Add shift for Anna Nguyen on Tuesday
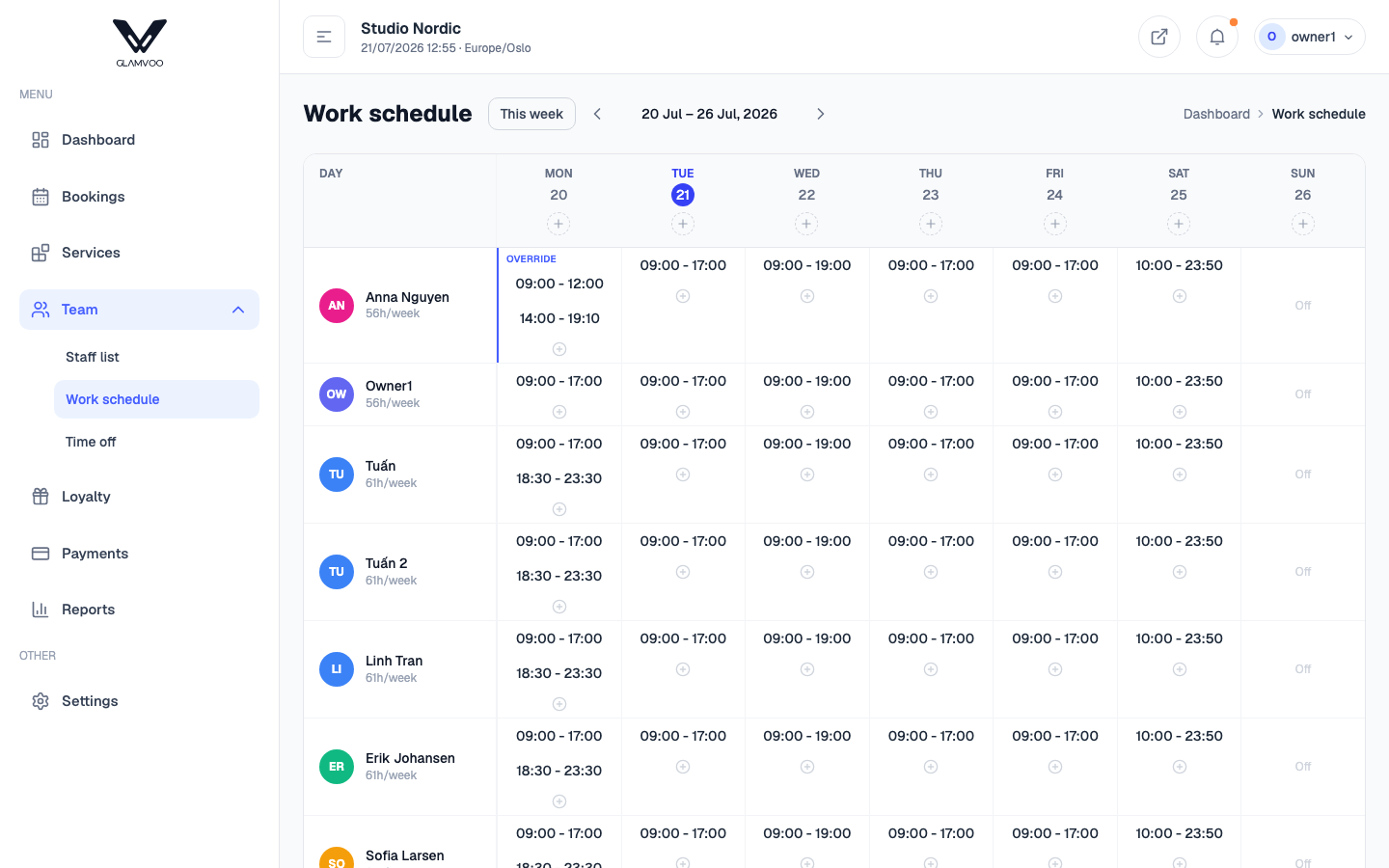Image resolution: width=1389 pixels, height=868 pixels. [x=683, y=296]
